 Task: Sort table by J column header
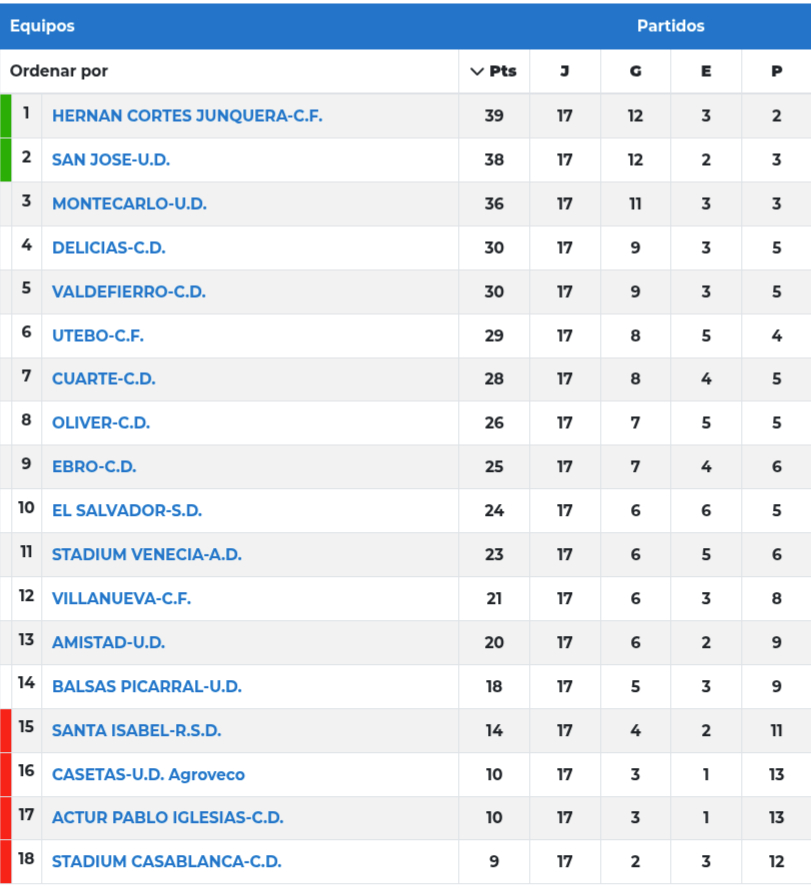click(565, 71)
